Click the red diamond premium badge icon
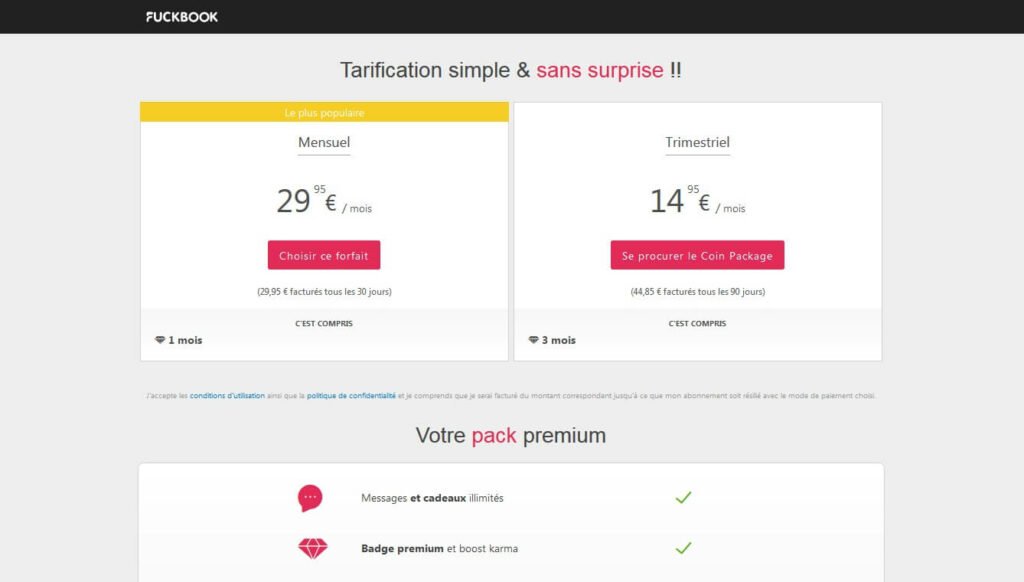Viewport: 1024px width, 582px height. (312, 548)
